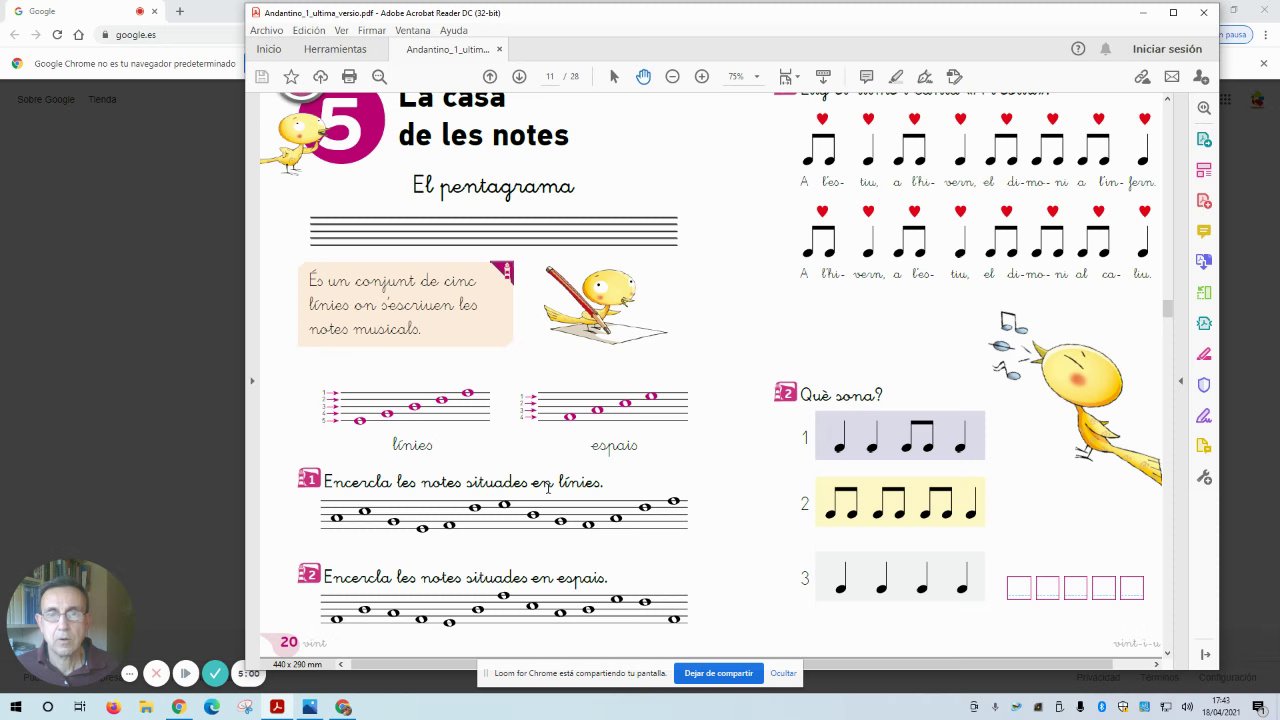
Task: Click the Save file icon in Acrobat toolbar
Action: click(x=262, y=77)
